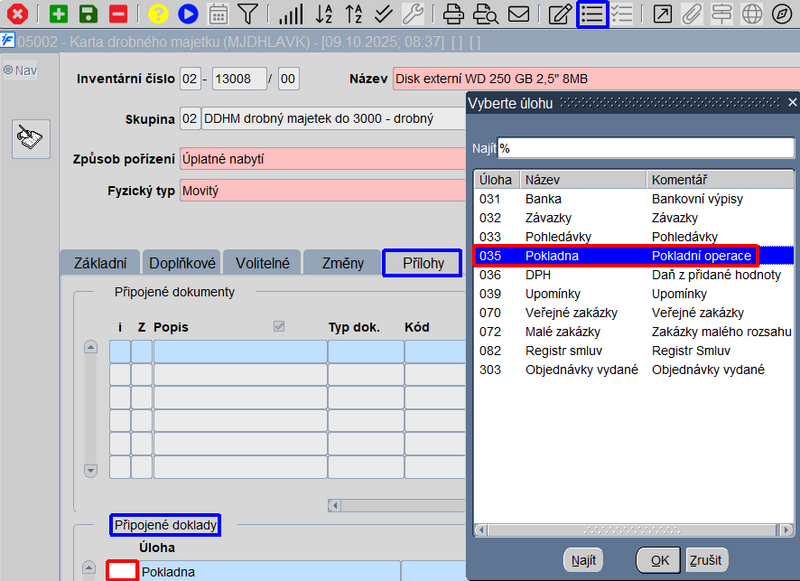
Task: Click the sidebar writing hand icon button
Action: coord(31,139)
